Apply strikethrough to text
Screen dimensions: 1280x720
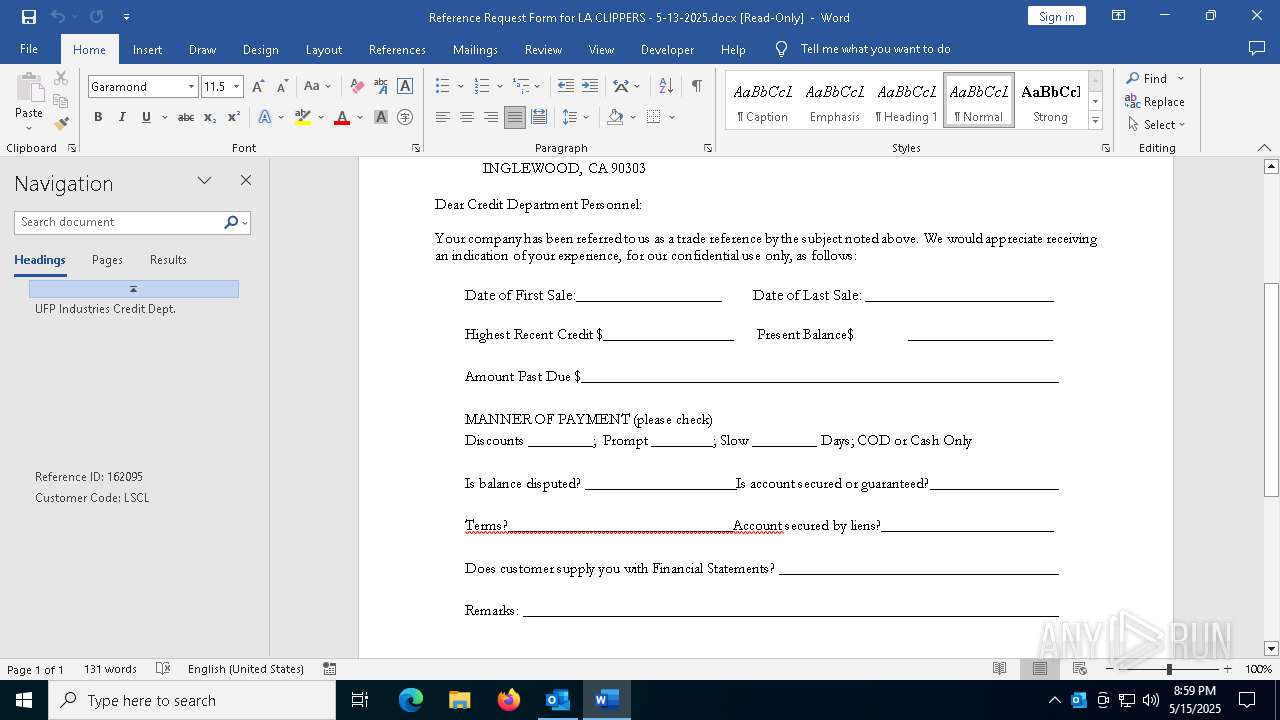click(186, 117)
